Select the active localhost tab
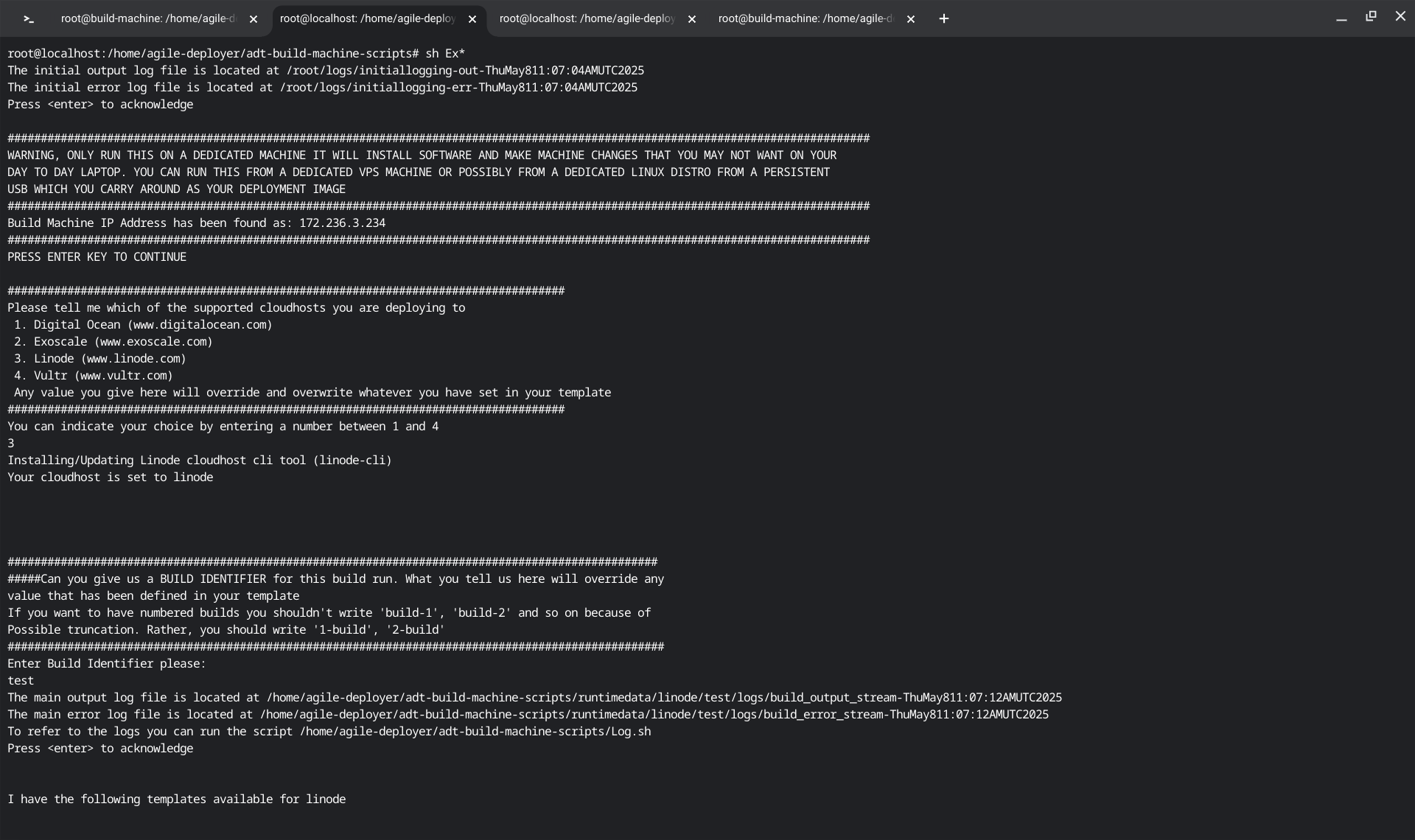Viewport: 1415px width, 840px height. coord(367,19)
